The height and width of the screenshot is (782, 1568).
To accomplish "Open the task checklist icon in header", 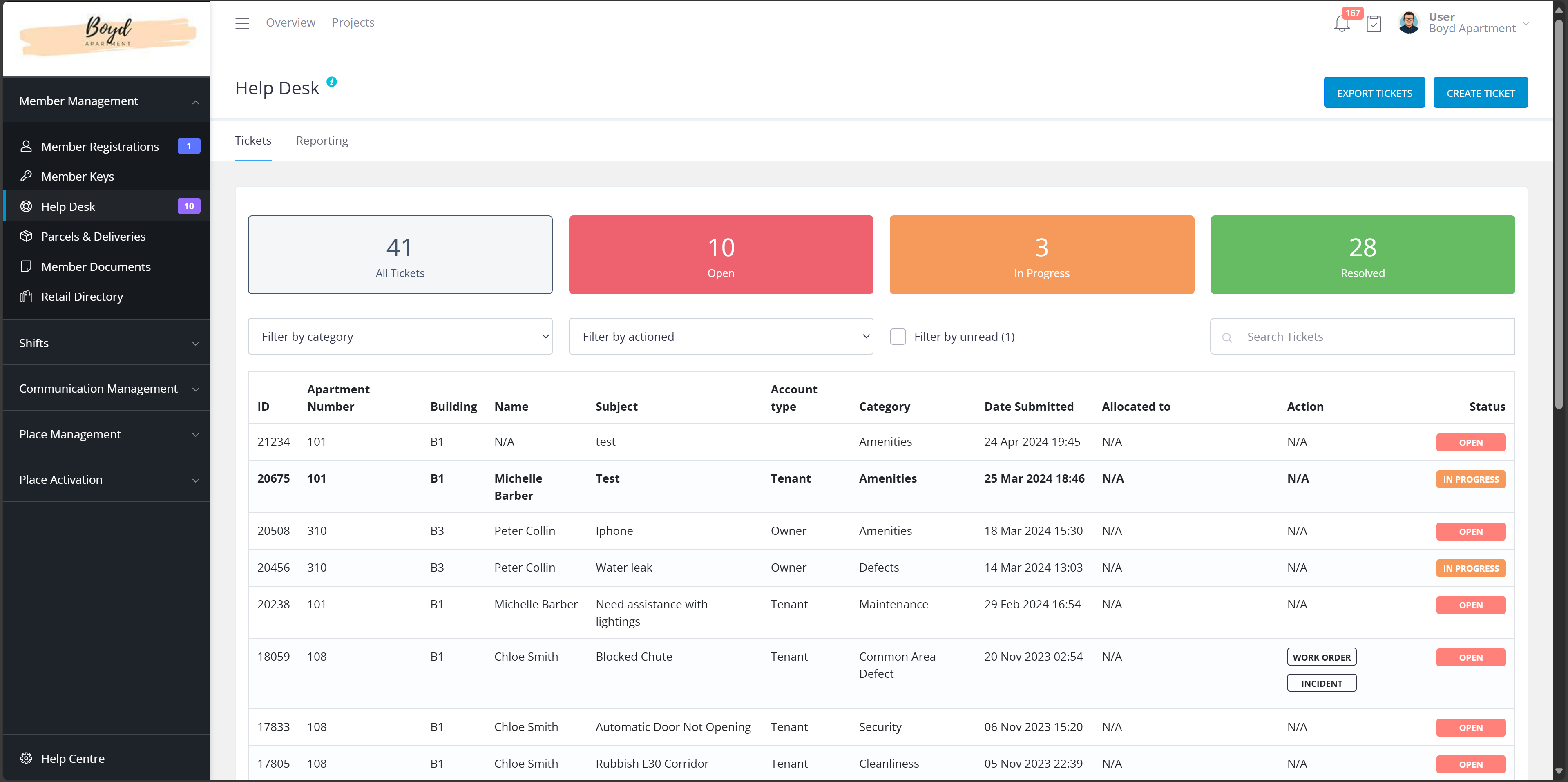I will [1373, 25].
